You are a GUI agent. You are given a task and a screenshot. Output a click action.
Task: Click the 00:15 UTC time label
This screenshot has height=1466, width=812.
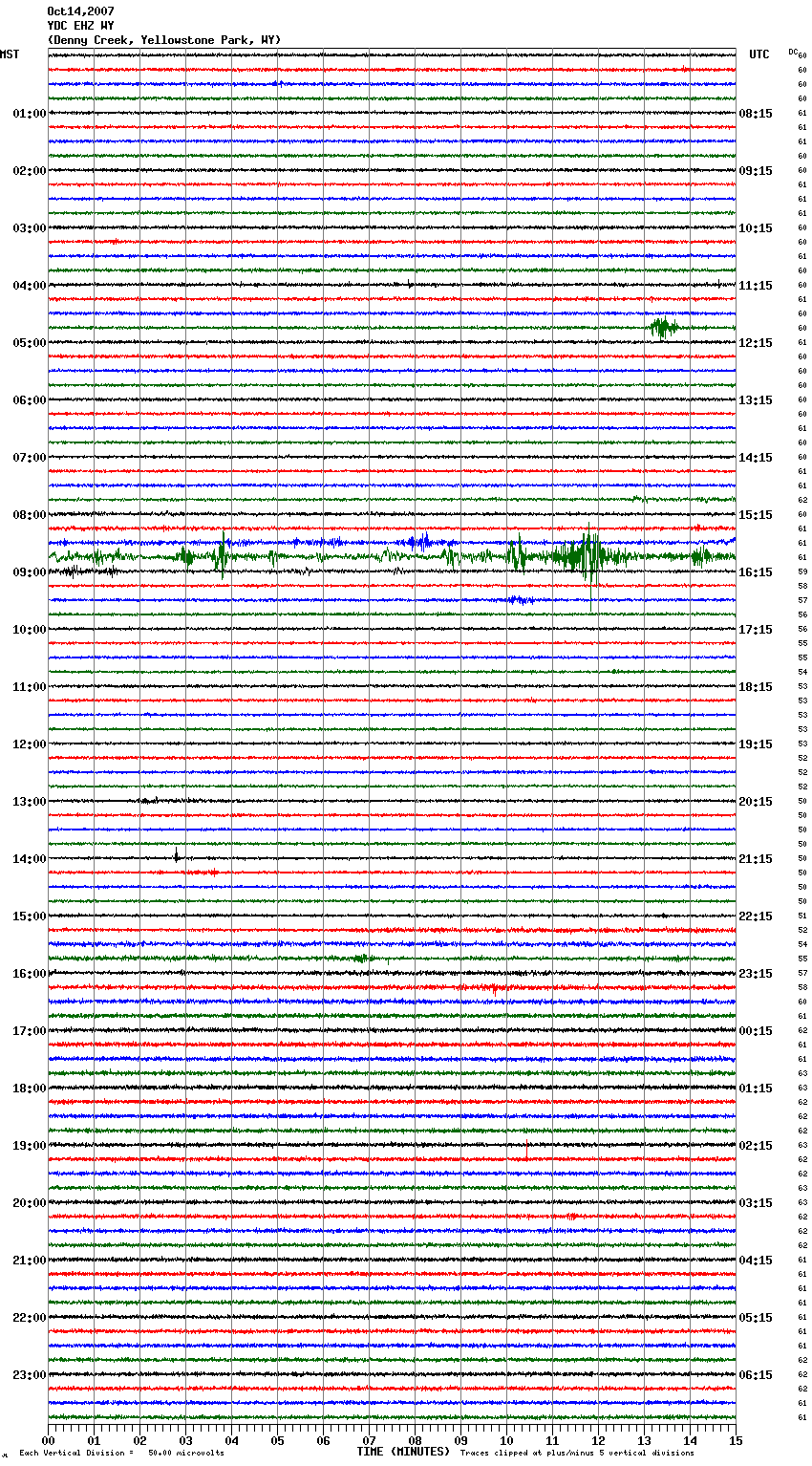click(x=756, y=1031)
